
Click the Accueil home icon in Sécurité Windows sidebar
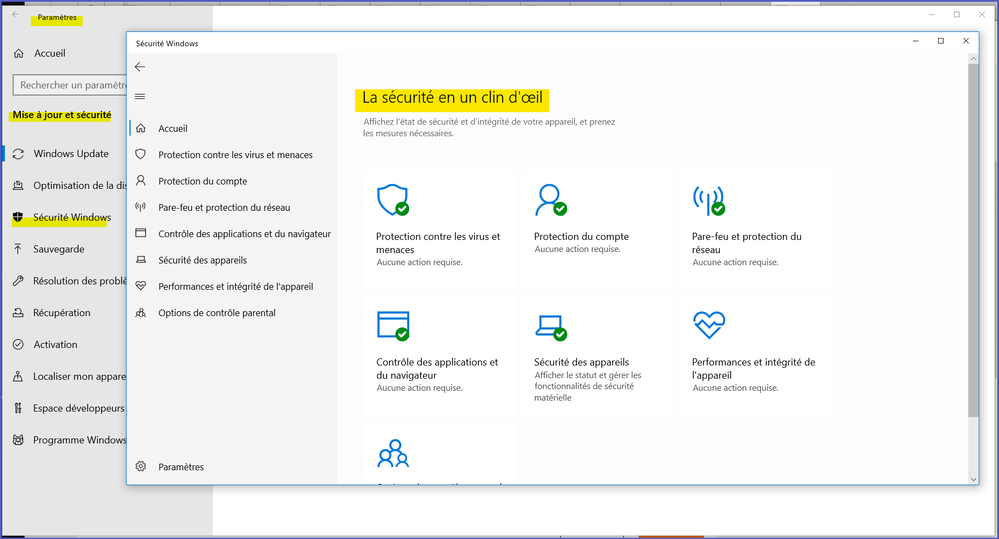[x=141, y=128]
